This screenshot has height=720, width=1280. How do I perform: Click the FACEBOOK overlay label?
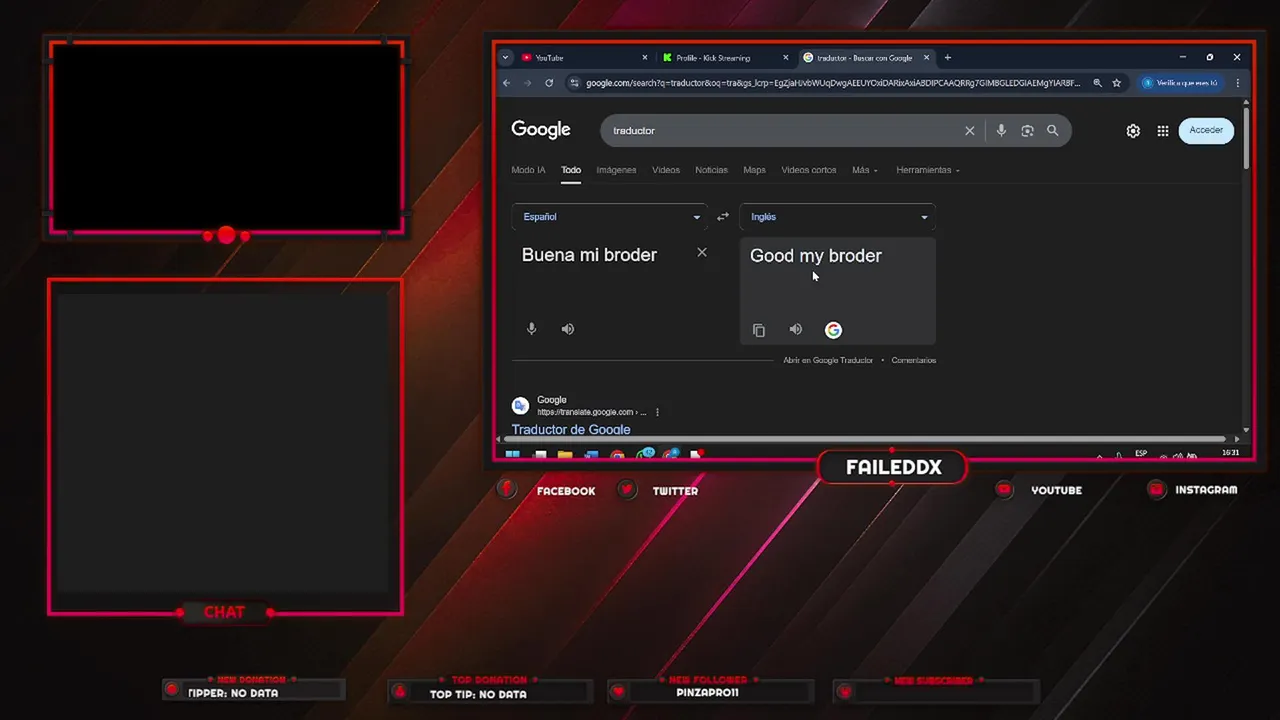(566, 491)
